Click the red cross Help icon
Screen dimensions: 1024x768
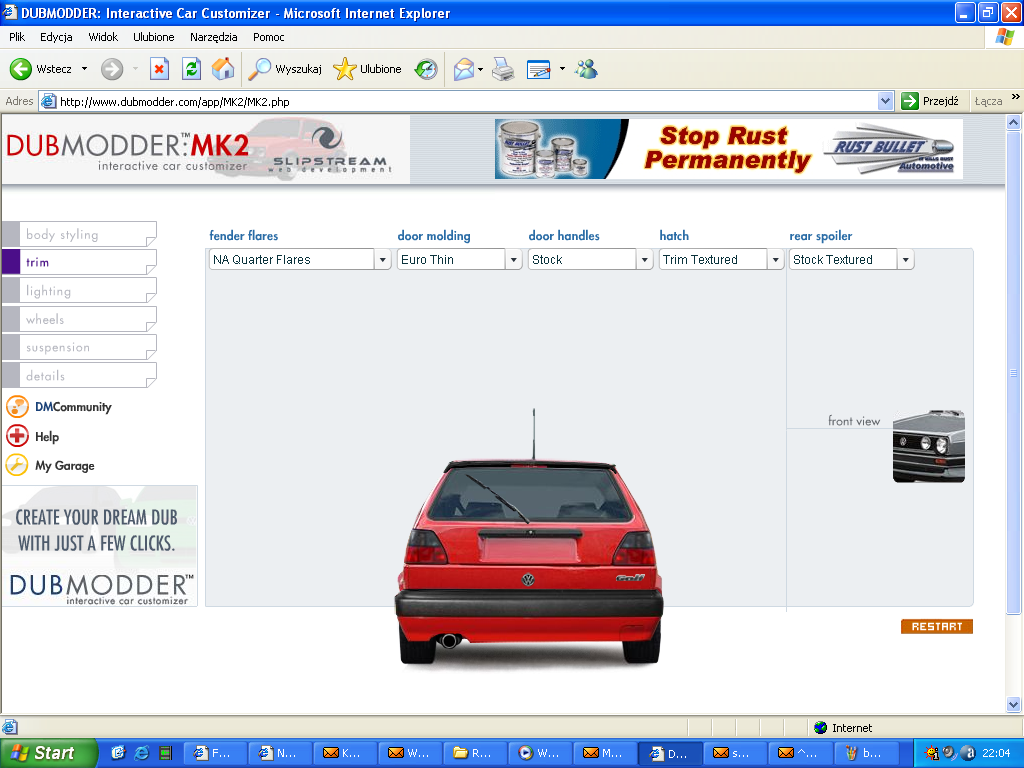[17, 436]
